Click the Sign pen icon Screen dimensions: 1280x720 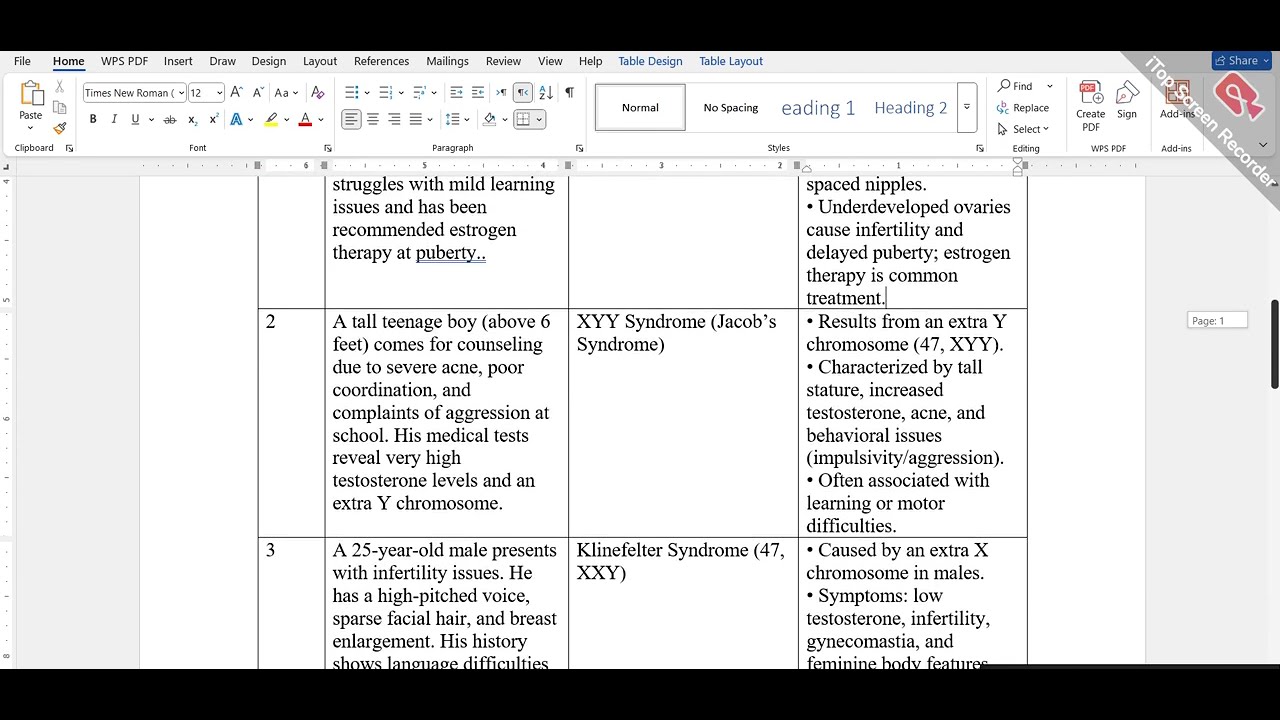(1127, 100)
